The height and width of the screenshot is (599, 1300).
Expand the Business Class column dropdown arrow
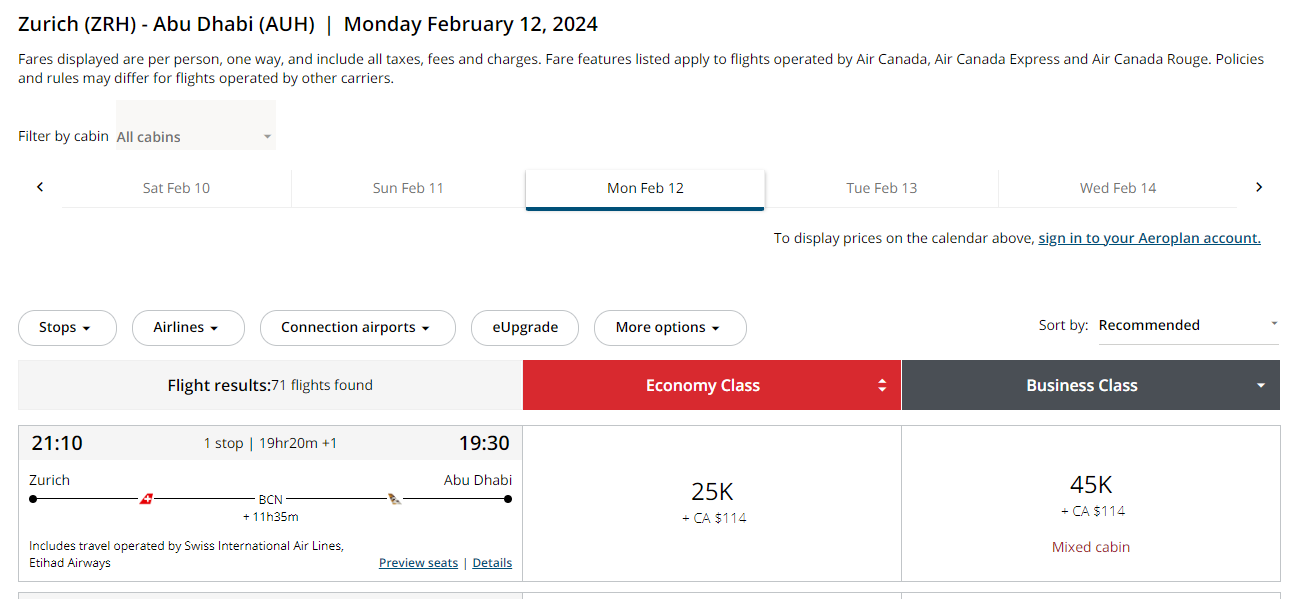(1259, 384)
